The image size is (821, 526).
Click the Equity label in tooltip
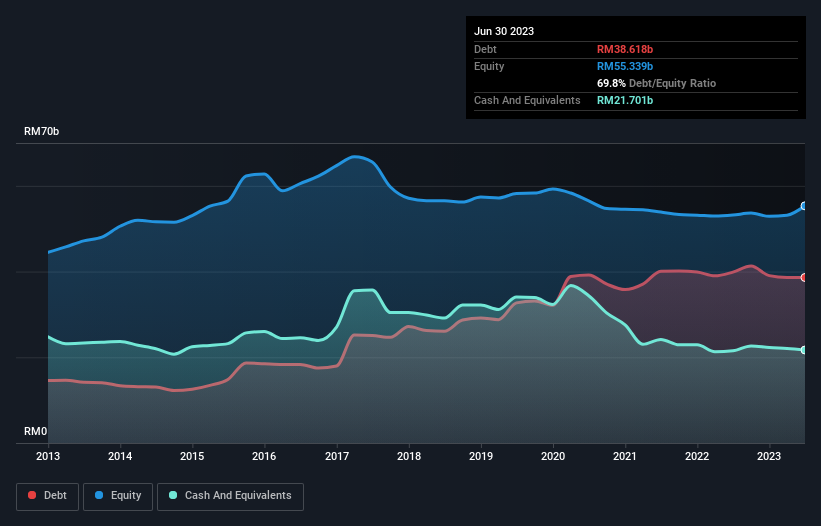489,66
